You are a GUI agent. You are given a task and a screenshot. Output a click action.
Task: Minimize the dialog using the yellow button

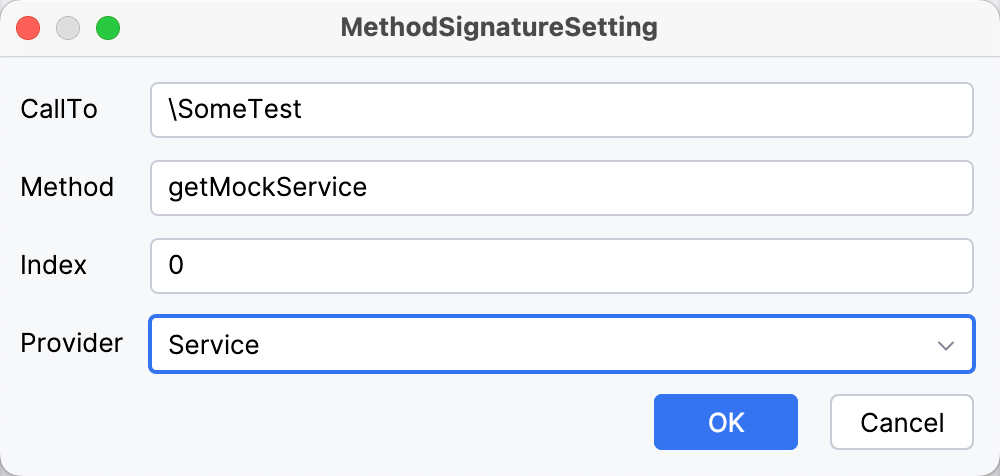click(68, 28)
